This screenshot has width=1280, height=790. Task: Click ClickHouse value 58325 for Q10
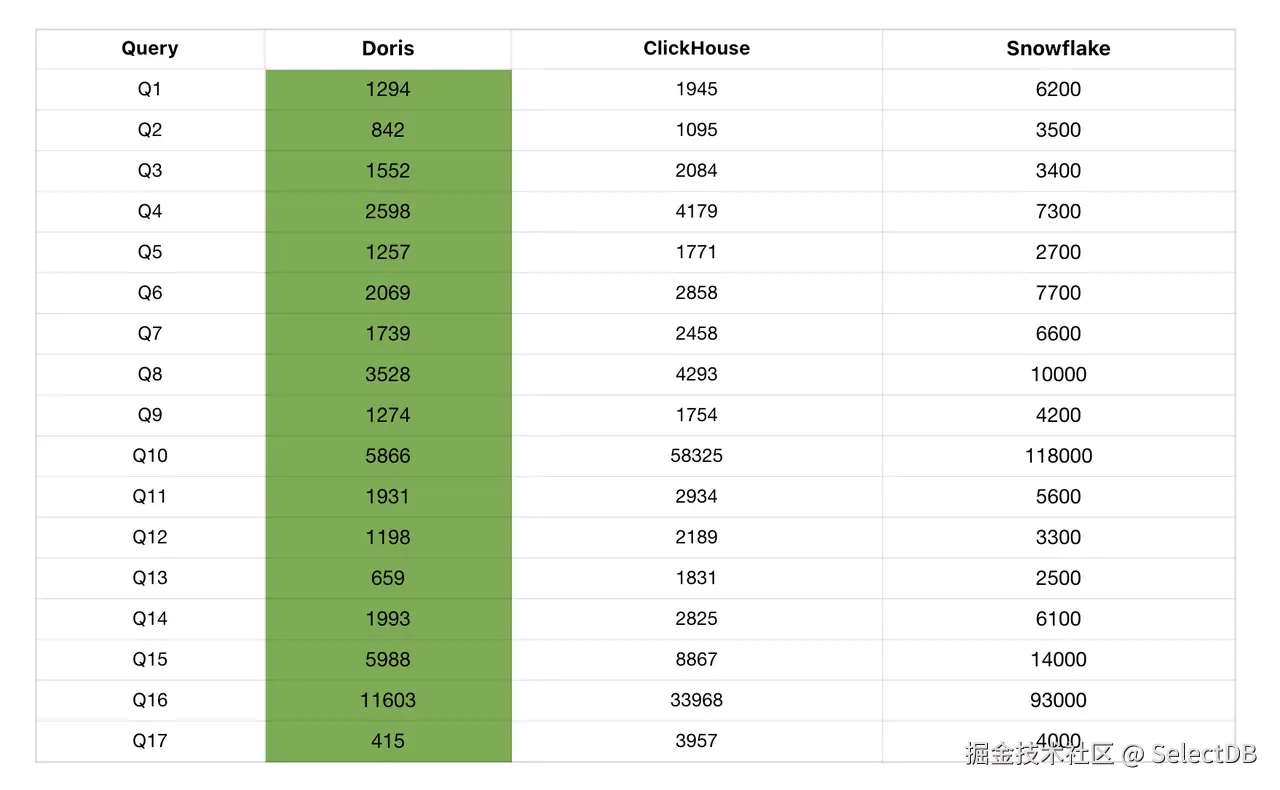(696, 456)
